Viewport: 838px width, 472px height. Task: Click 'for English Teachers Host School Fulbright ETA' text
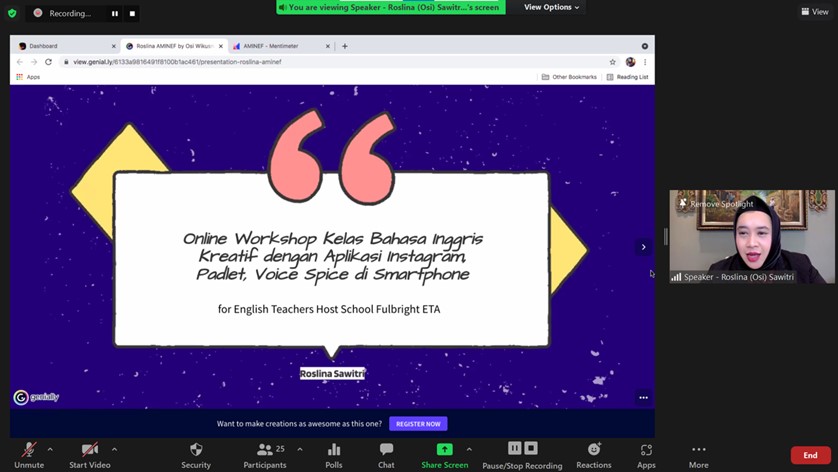coord(329,309)
